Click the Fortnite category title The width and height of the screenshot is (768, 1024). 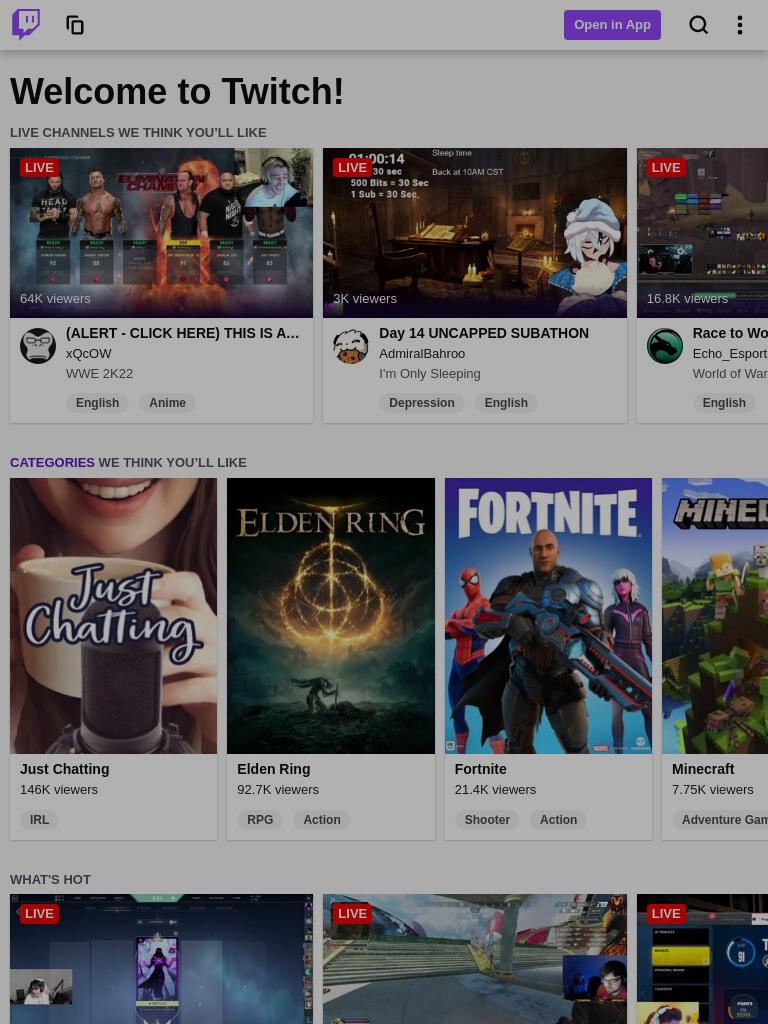point(481,769)
